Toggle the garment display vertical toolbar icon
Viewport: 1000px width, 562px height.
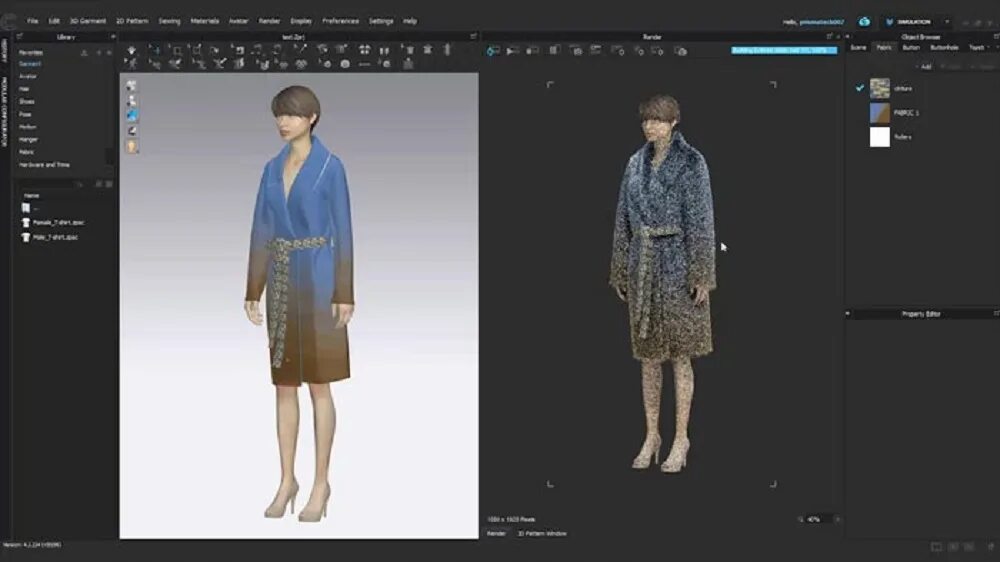131,85
